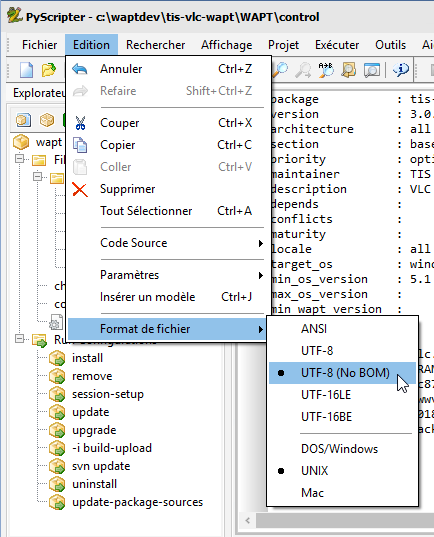Click Annuler menu entry
This screenshot has height=537, width=434.
pos(167,69)
